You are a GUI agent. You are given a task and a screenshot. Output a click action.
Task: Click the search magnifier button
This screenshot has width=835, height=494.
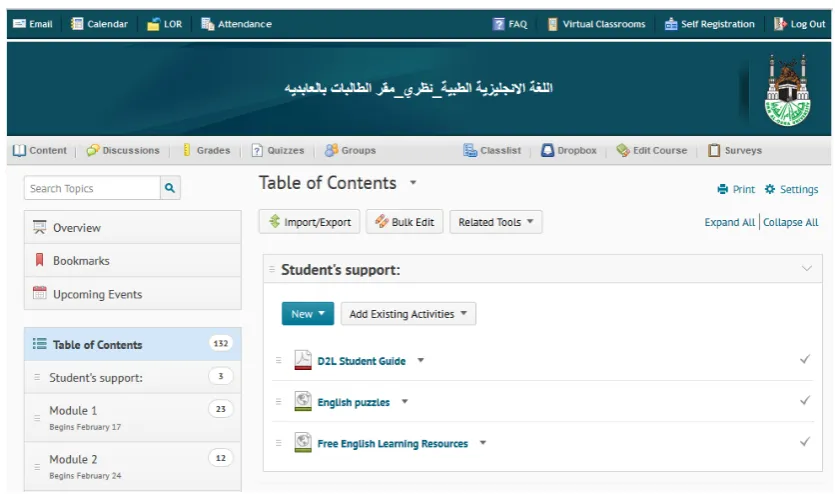(170, 188)
